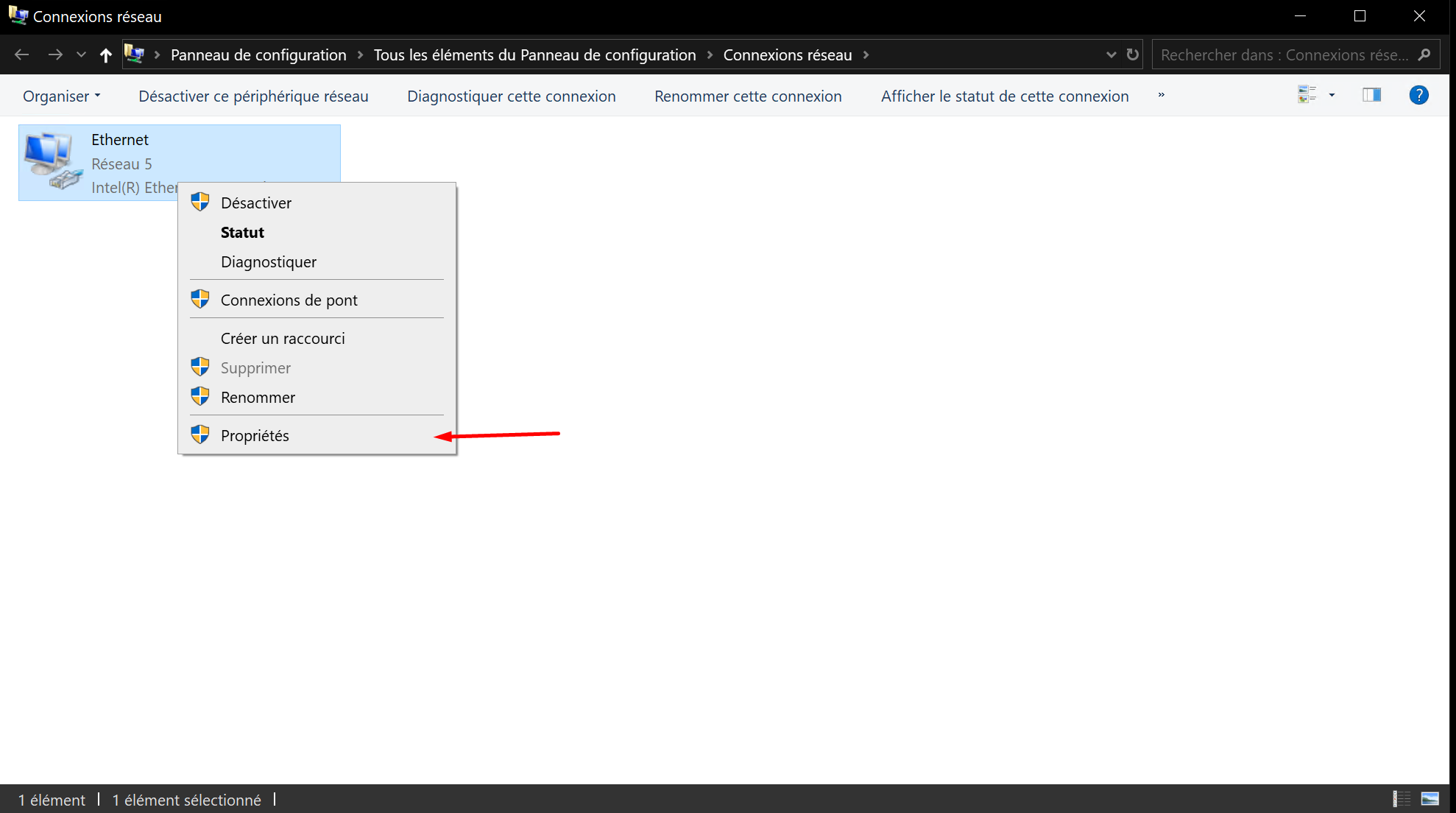This screenshot has width=1456, height=813.
Task: Click the search magnifier icon
Action: click(x=1424, y=54)
